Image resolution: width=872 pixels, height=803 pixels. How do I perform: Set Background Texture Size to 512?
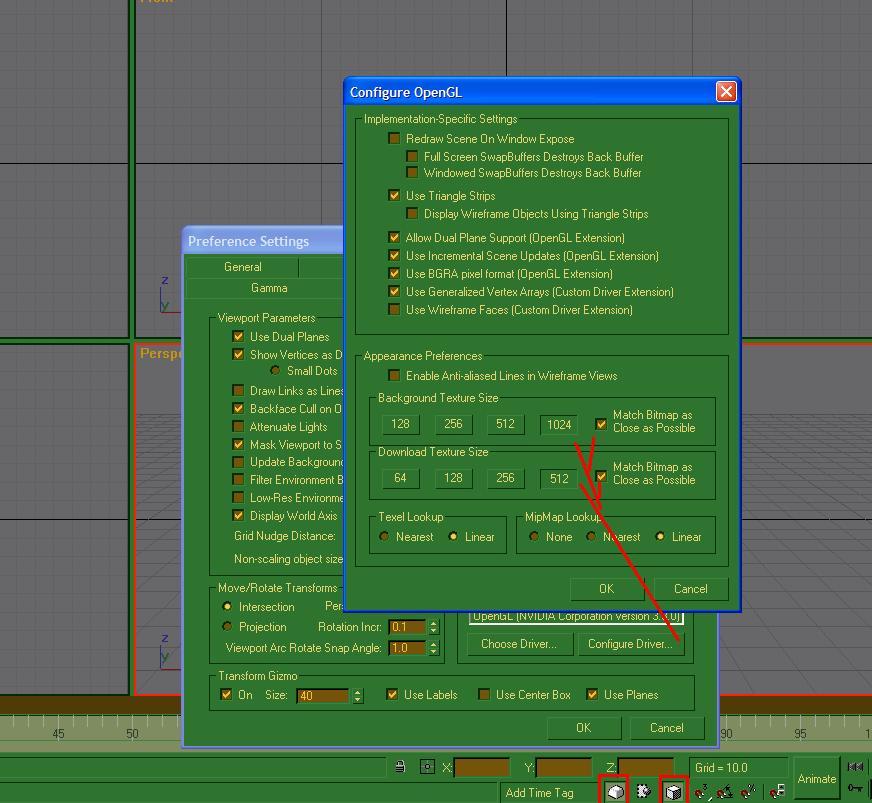(505, 424)
